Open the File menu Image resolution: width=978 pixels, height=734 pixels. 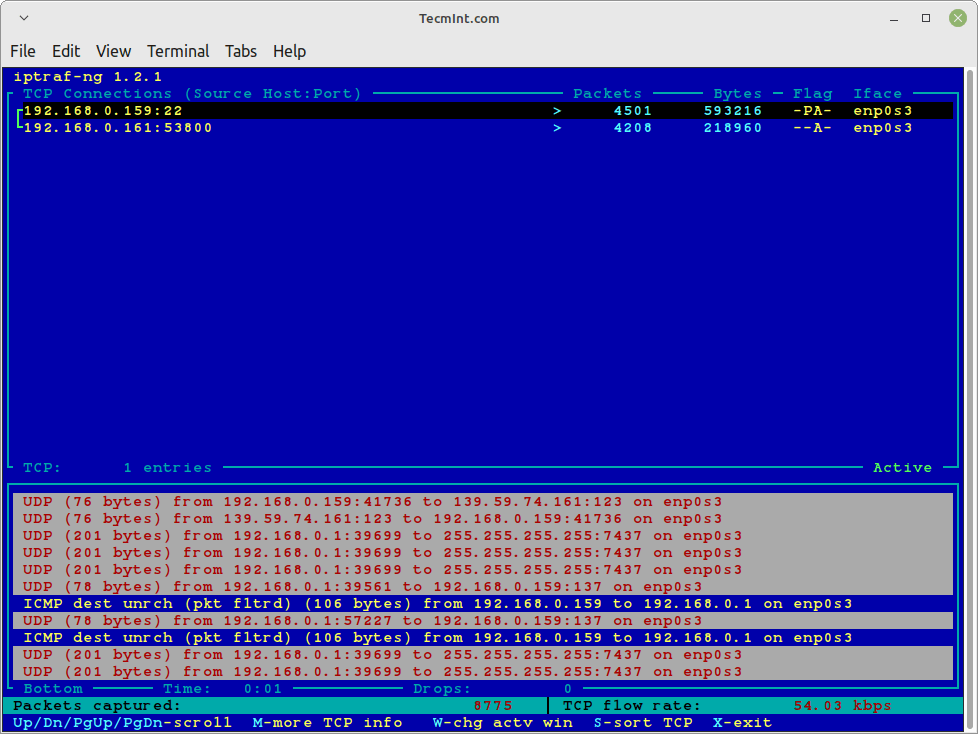[23, 51]
